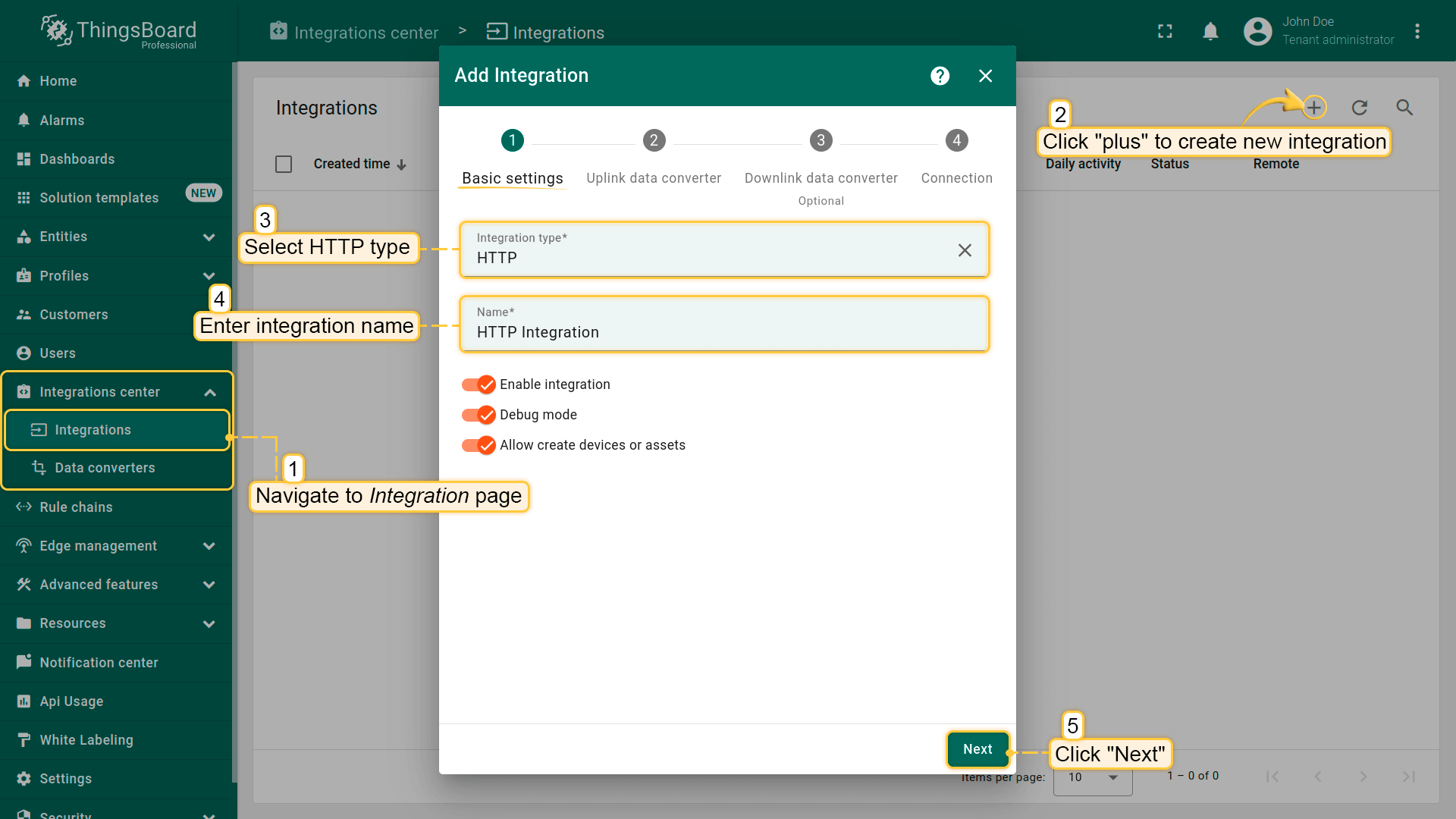Screen dimensions: 1456x819
Task: Open Customers in the sidebar
Action: coord(115,314)
